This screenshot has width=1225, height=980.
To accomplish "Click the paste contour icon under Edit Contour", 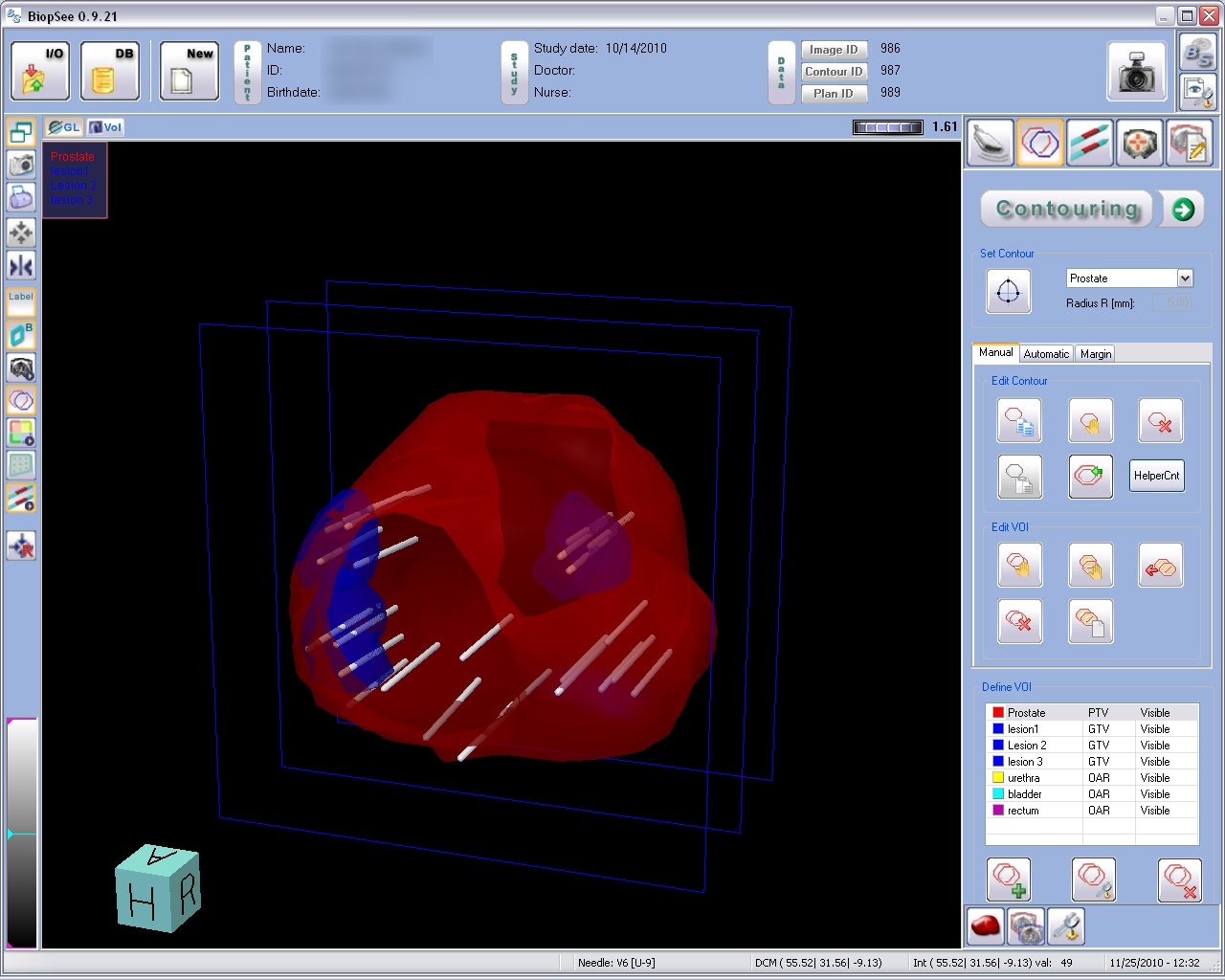I will click(1019, 476).
